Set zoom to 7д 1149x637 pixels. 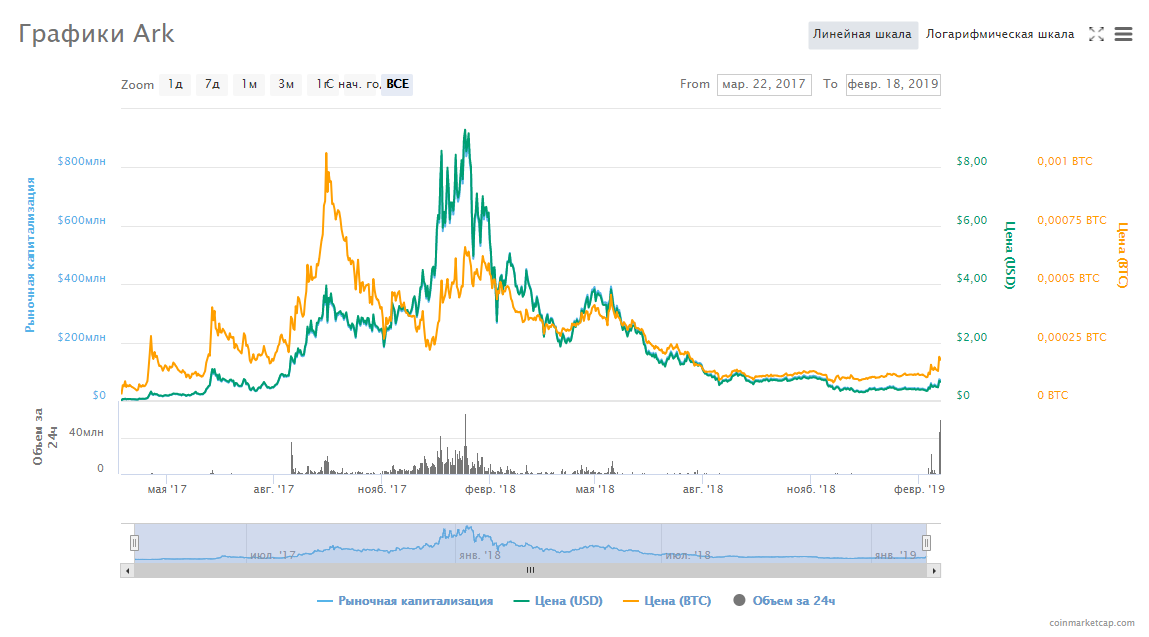[x=212, y=84]
